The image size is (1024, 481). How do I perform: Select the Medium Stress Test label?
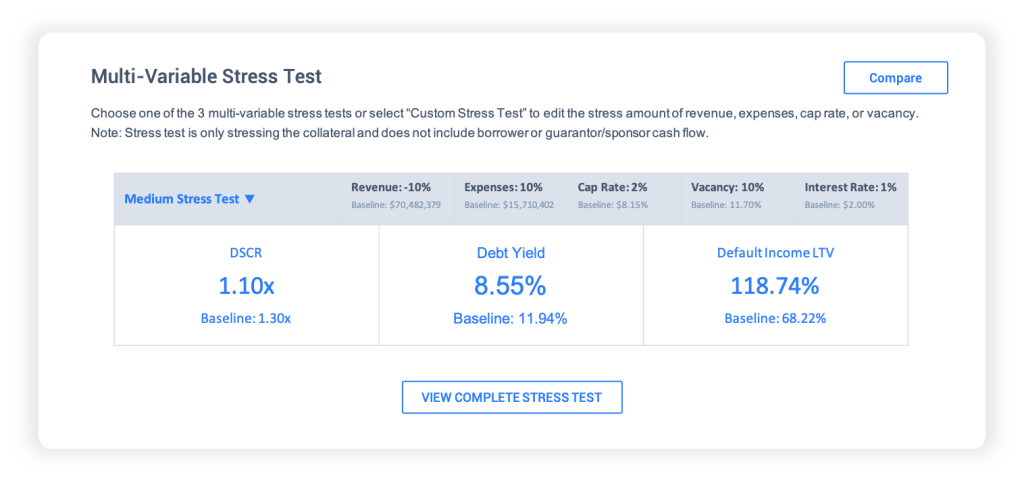click(x=182, y=199)
